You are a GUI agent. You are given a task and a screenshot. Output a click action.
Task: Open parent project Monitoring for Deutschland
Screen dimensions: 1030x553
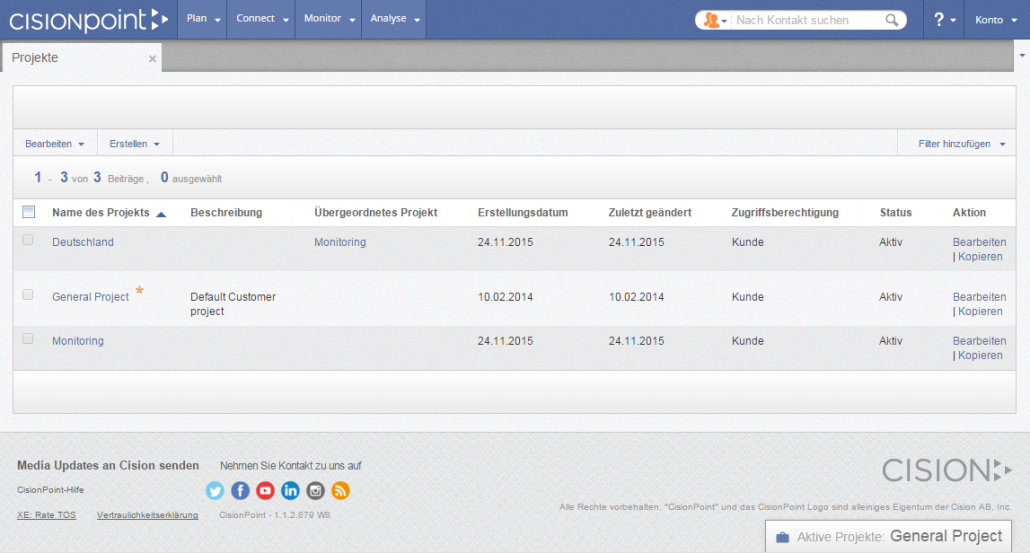click(x=340, y=242)
